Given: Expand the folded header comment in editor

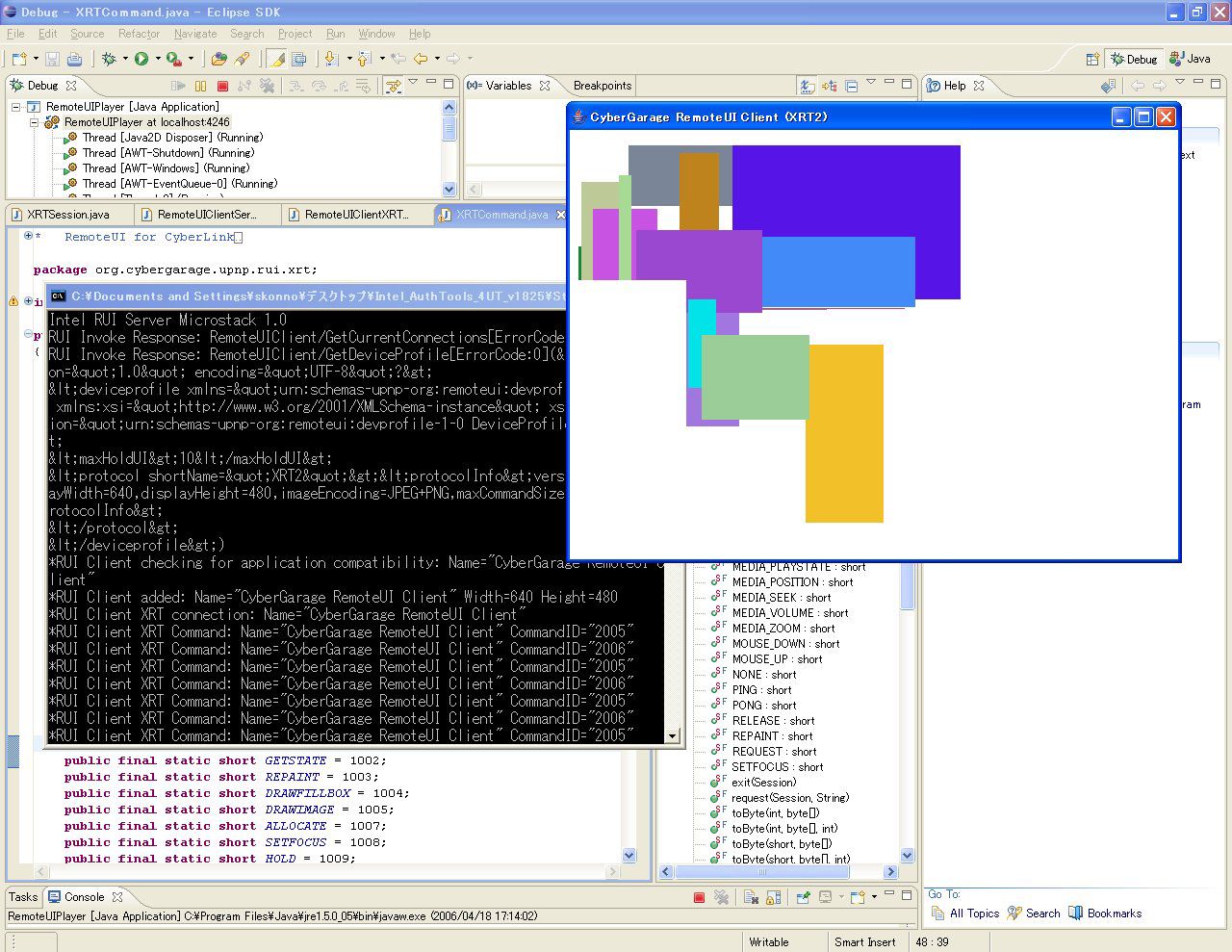Looking at the screenshot, I should [28, 236].
